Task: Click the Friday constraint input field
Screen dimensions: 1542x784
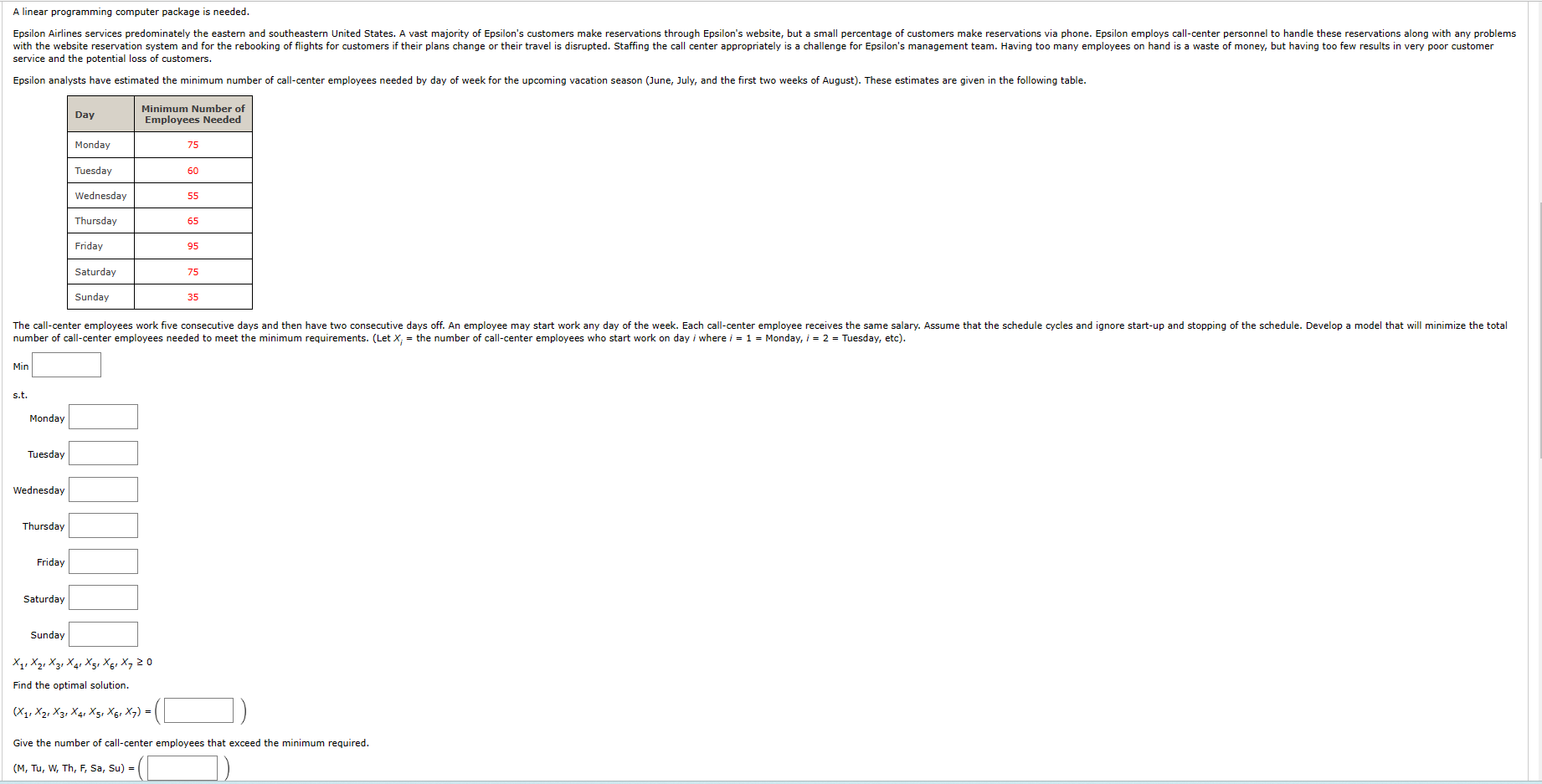Action: click(103, 561)
